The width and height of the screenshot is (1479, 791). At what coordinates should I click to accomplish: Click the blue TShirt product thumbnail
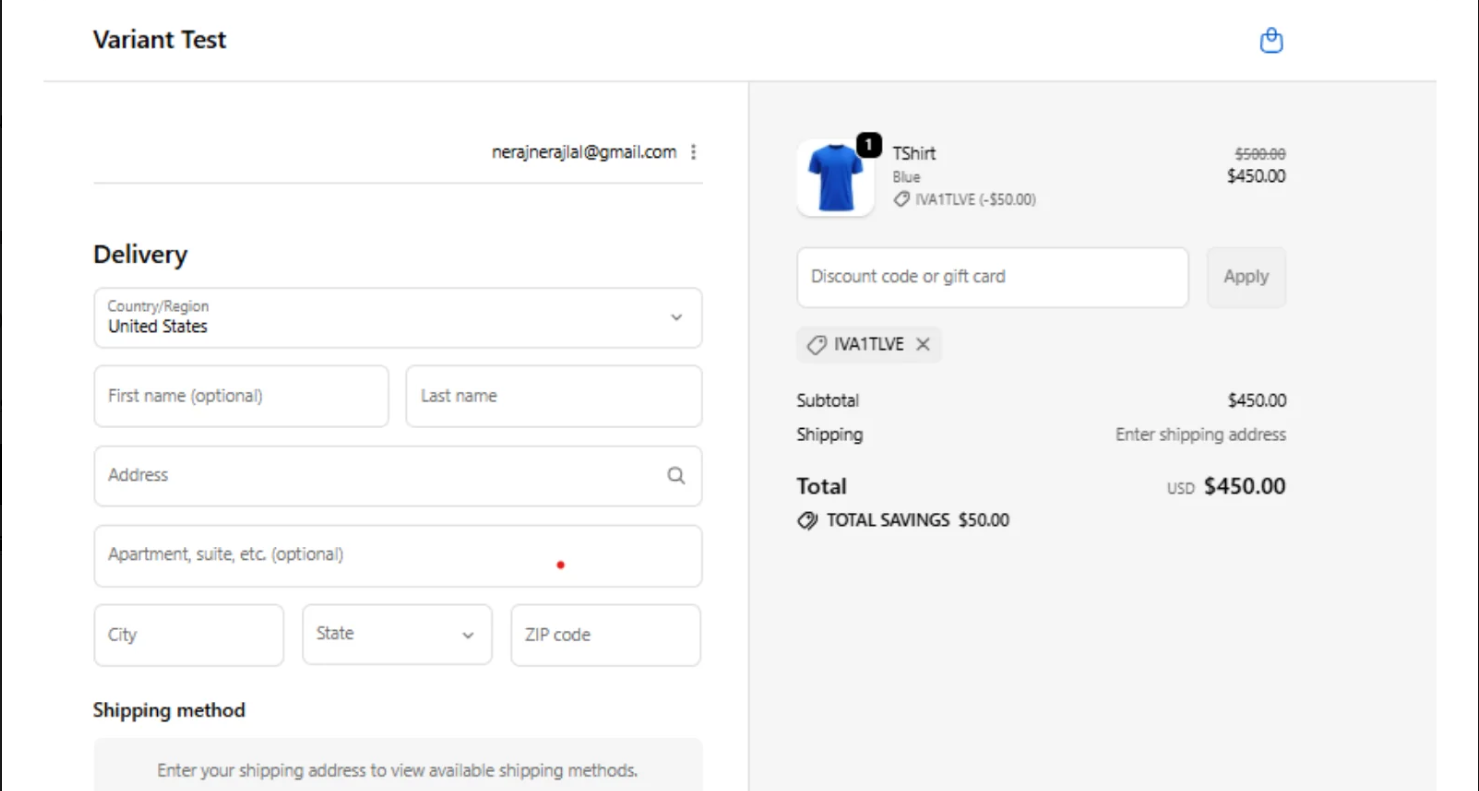[x=835, y=178]
